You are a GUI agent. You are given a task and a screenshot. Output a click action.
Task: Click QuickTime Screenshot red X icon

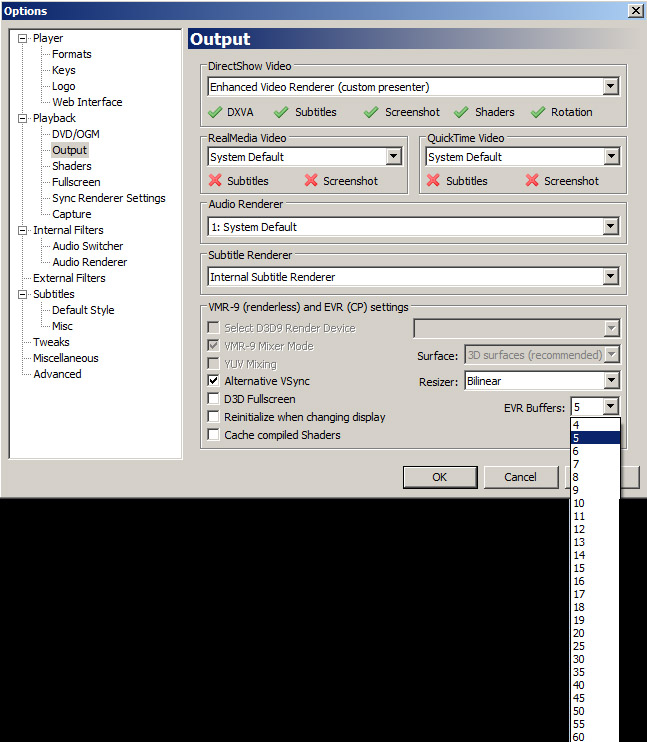point(532,180)
